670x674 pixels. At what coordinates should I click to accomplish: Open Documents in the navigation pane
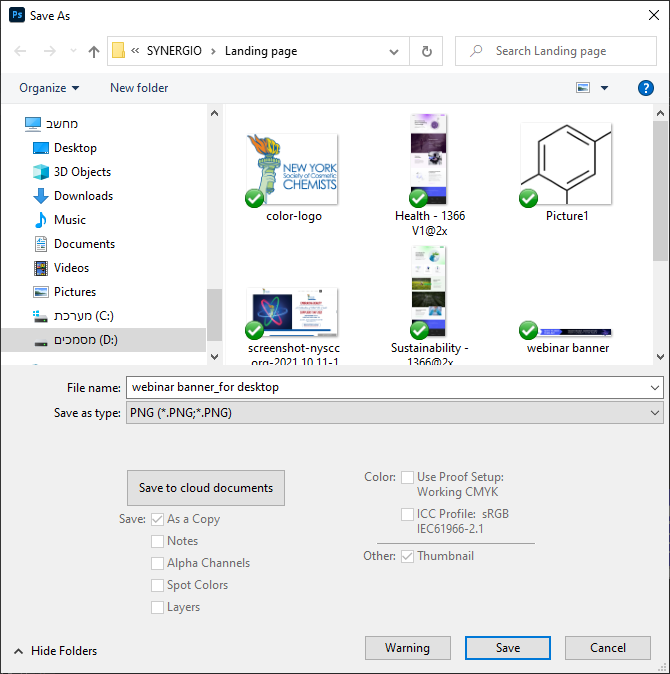(x=74, y=244)
